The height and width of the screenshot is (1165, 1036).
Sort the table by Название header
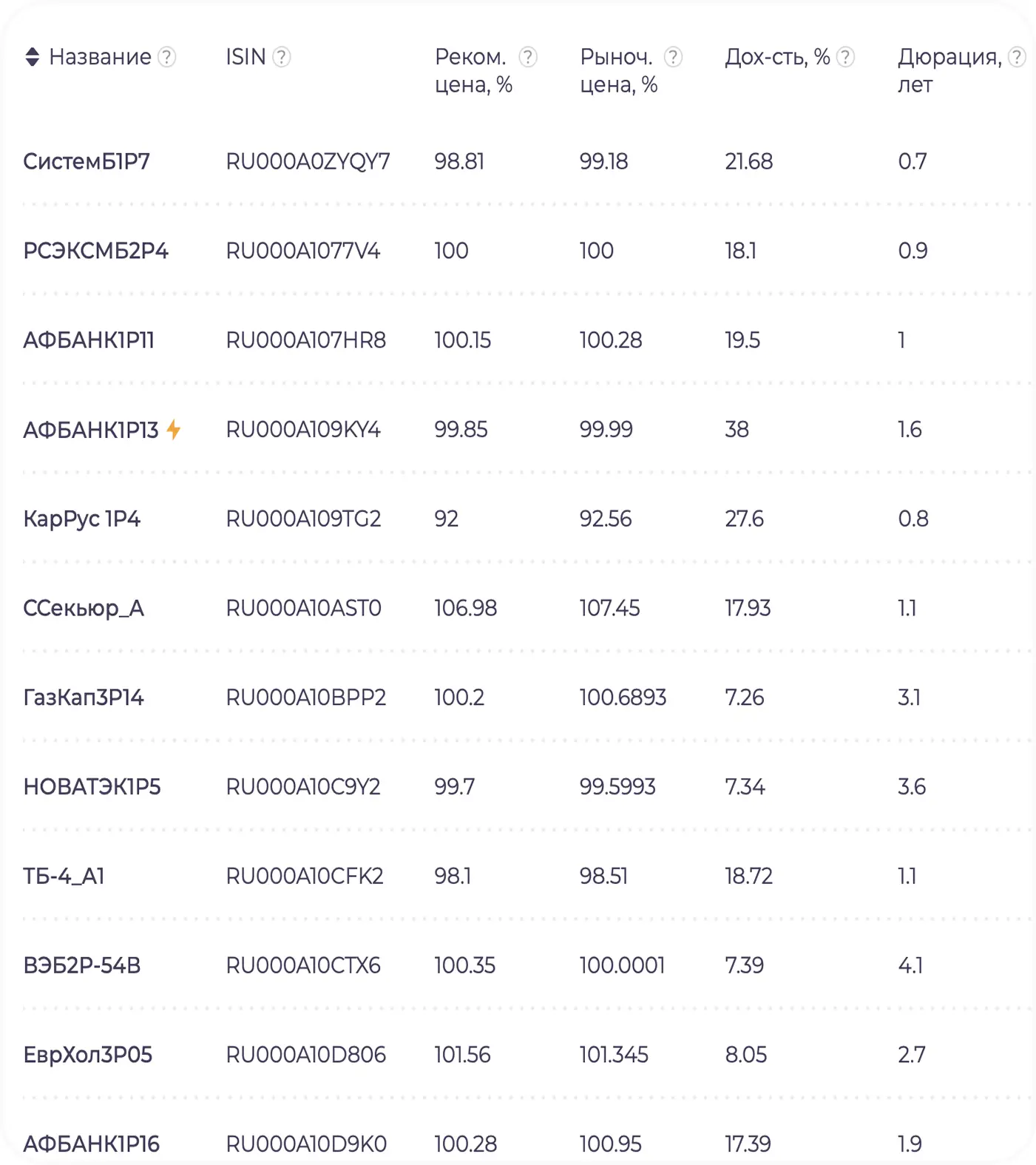pyautogui.click(x=100, y=57)
